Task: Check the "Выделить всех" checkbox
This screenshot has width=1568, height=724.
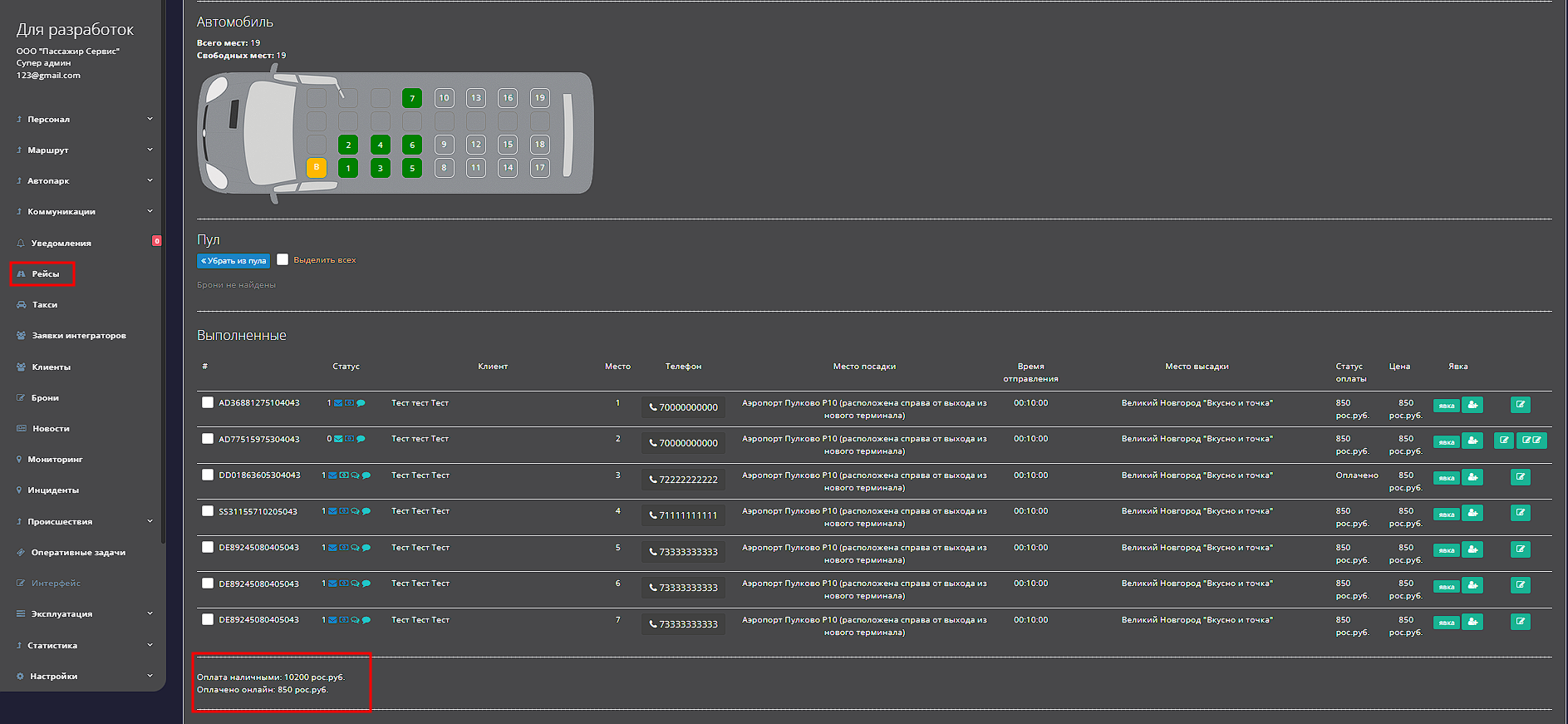Action: click(283, 259)
